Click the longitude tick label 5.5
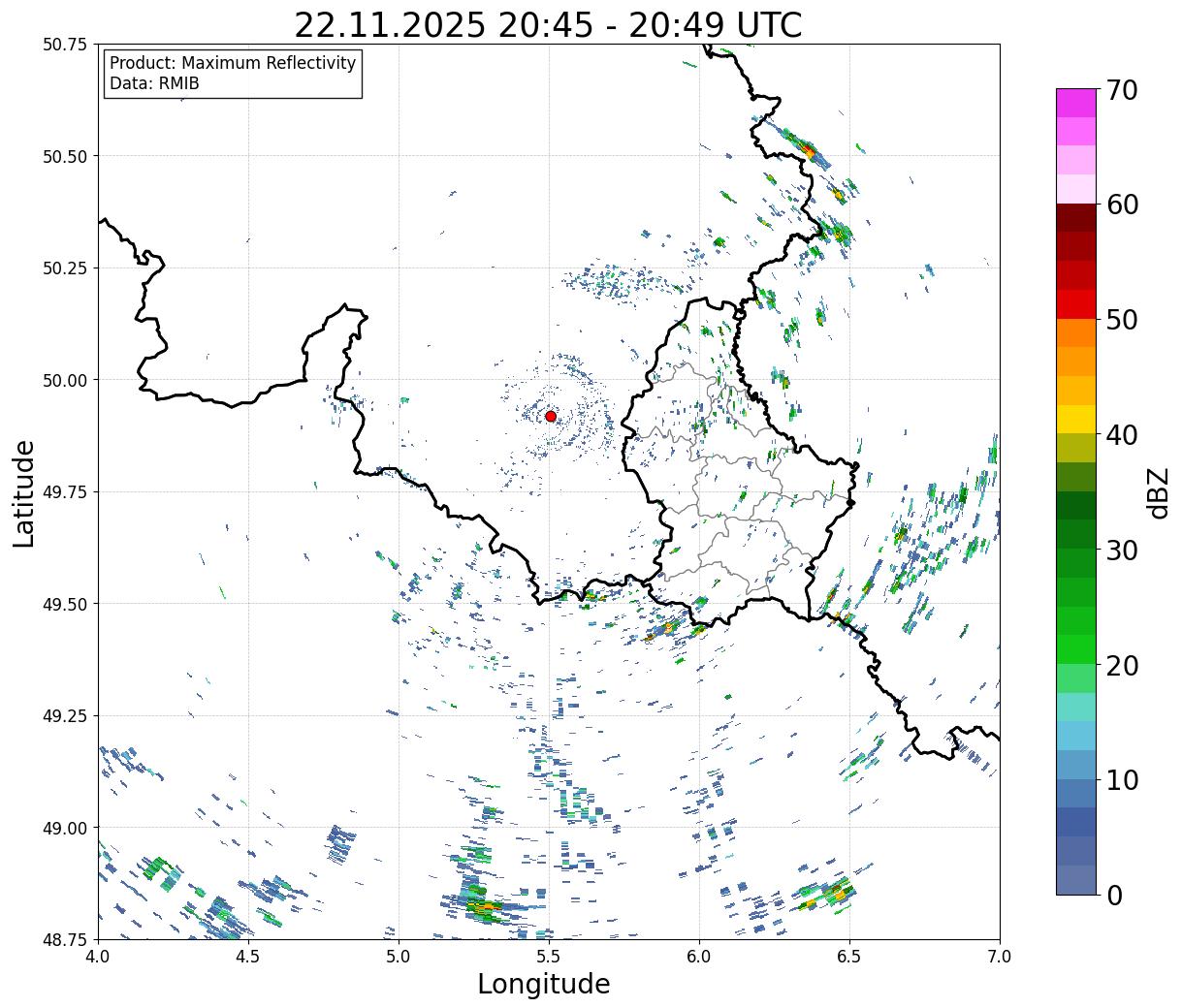1182x1008 pixels. click(x=549, y=957)
